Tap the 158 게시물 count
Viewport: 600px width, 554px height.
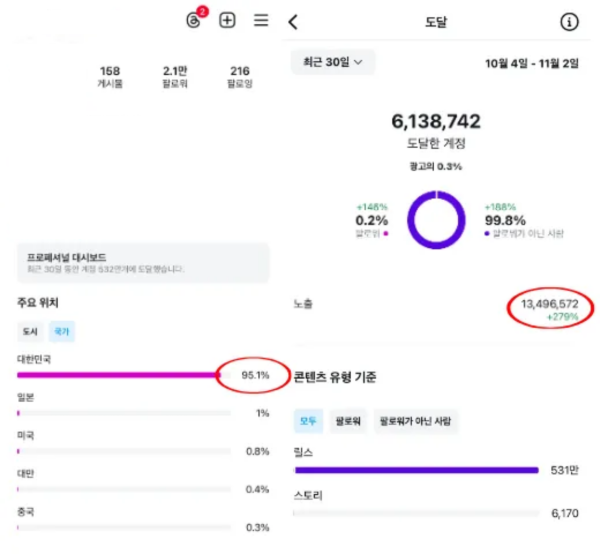[x=110, y=77]
